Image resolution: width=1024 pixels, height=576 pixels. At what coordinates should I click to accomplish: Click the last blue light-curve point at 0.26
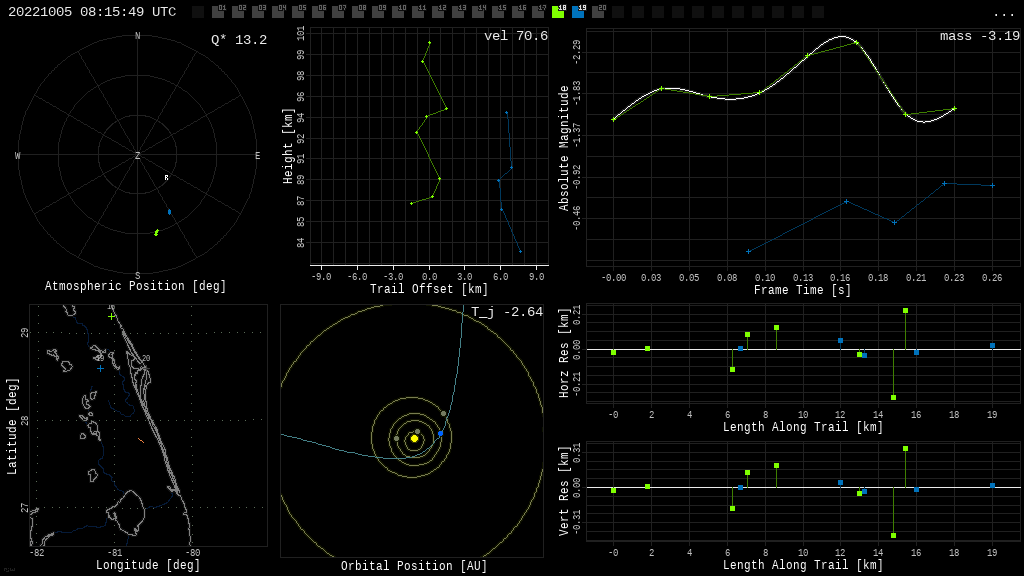click(993, 185)
